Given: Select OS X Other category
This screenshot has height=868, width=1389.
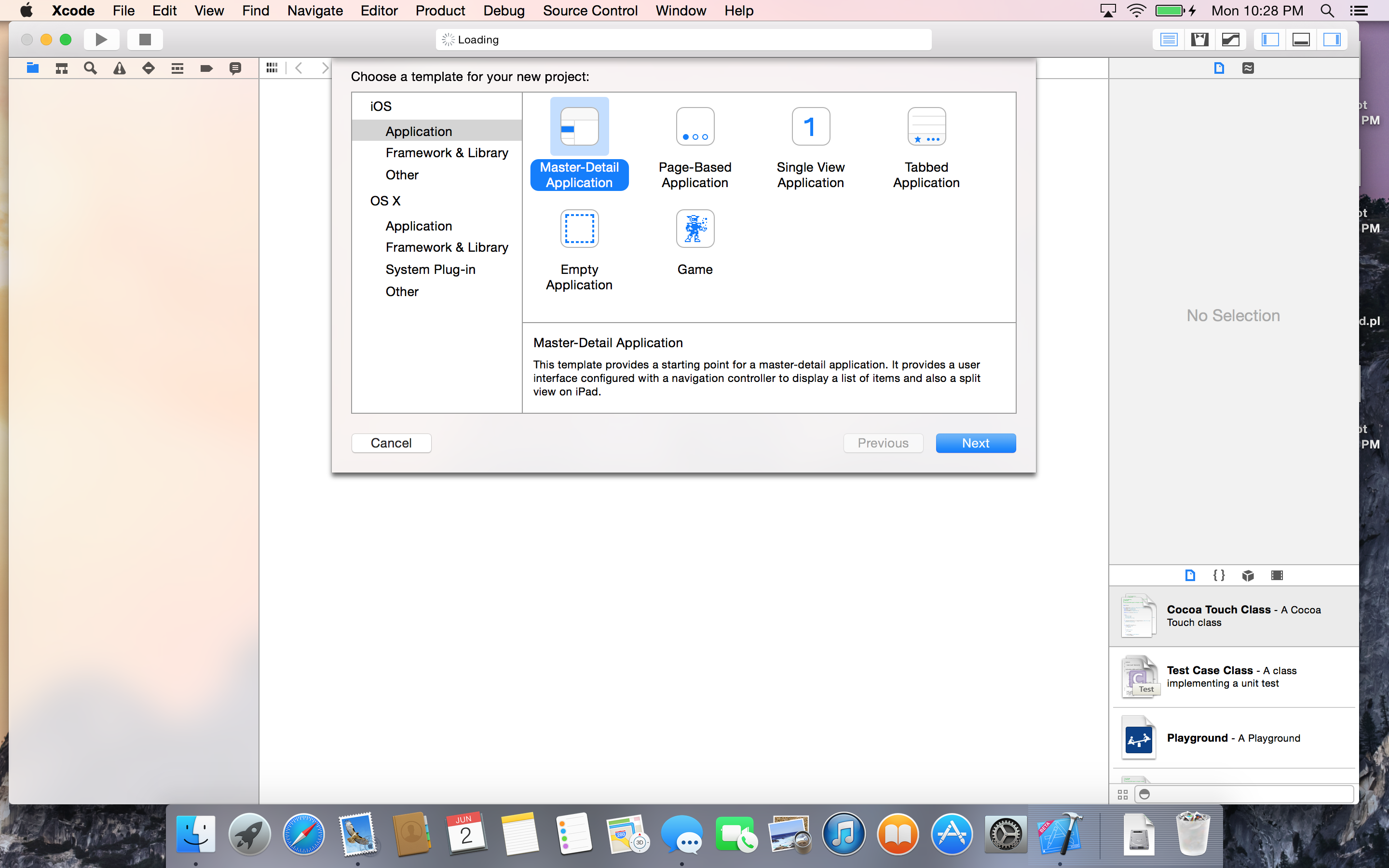Looking at the screenshot, I should [x=436, y=292].
